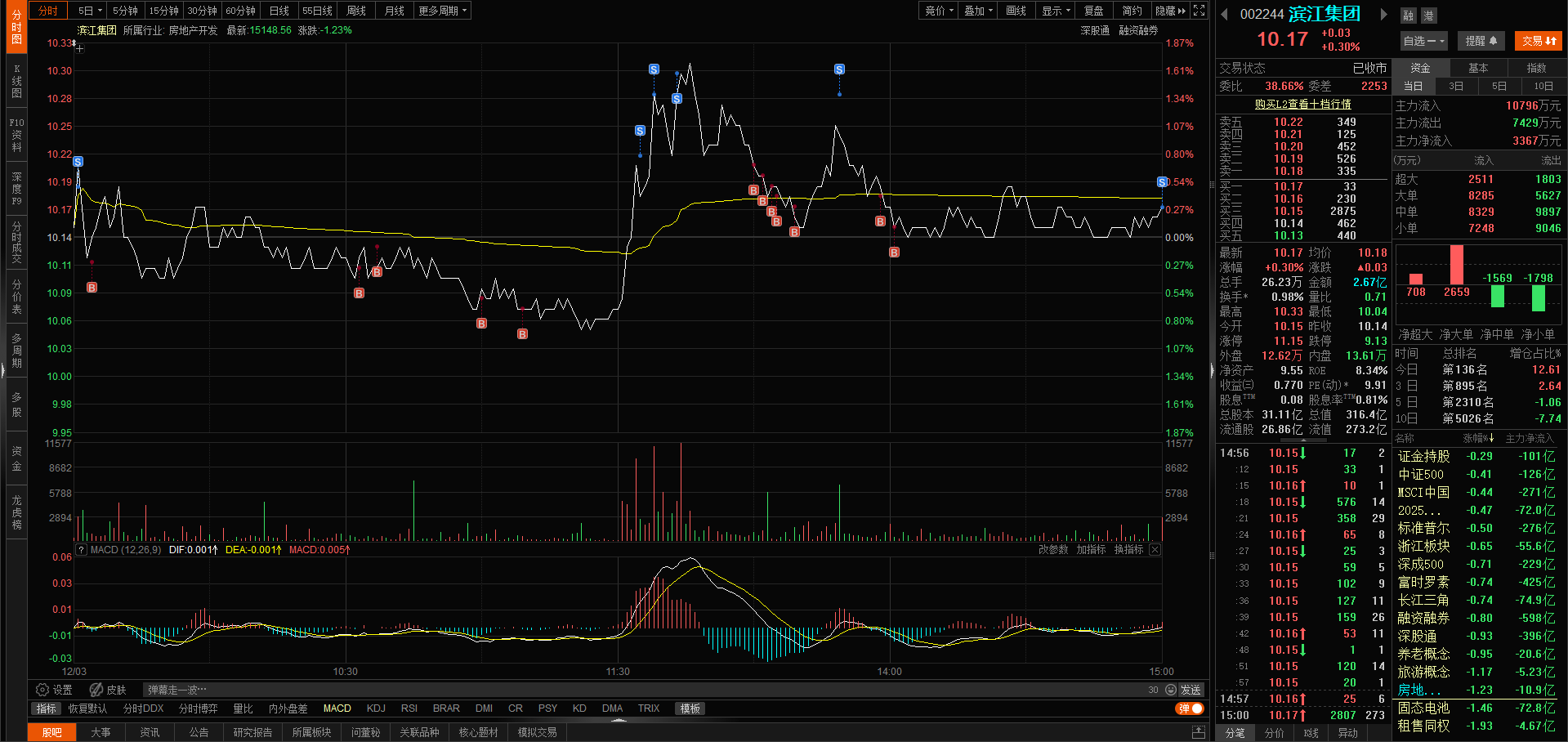Click the orange 交易 trade button
Screen dimensions: 1568x742
(x=1539, y=41)
